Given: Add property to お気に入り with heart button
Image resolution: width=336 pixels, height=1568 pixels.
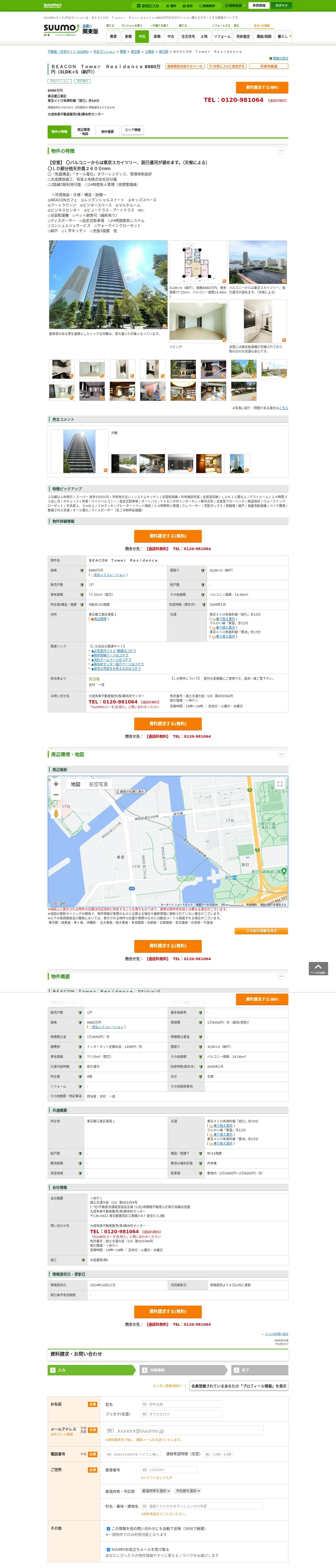Looking at the screenshot, I should pos(227,66).
